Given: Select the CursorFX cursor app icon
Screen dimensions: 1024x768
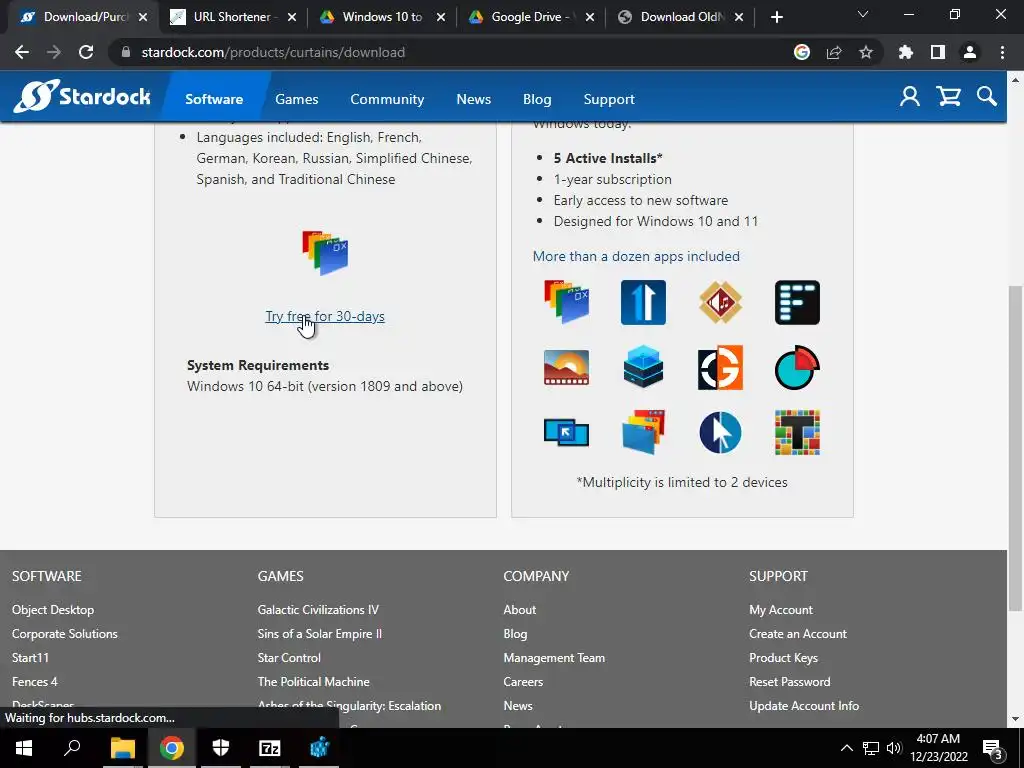Looking at the screenshot, I should tap(720, 432).
